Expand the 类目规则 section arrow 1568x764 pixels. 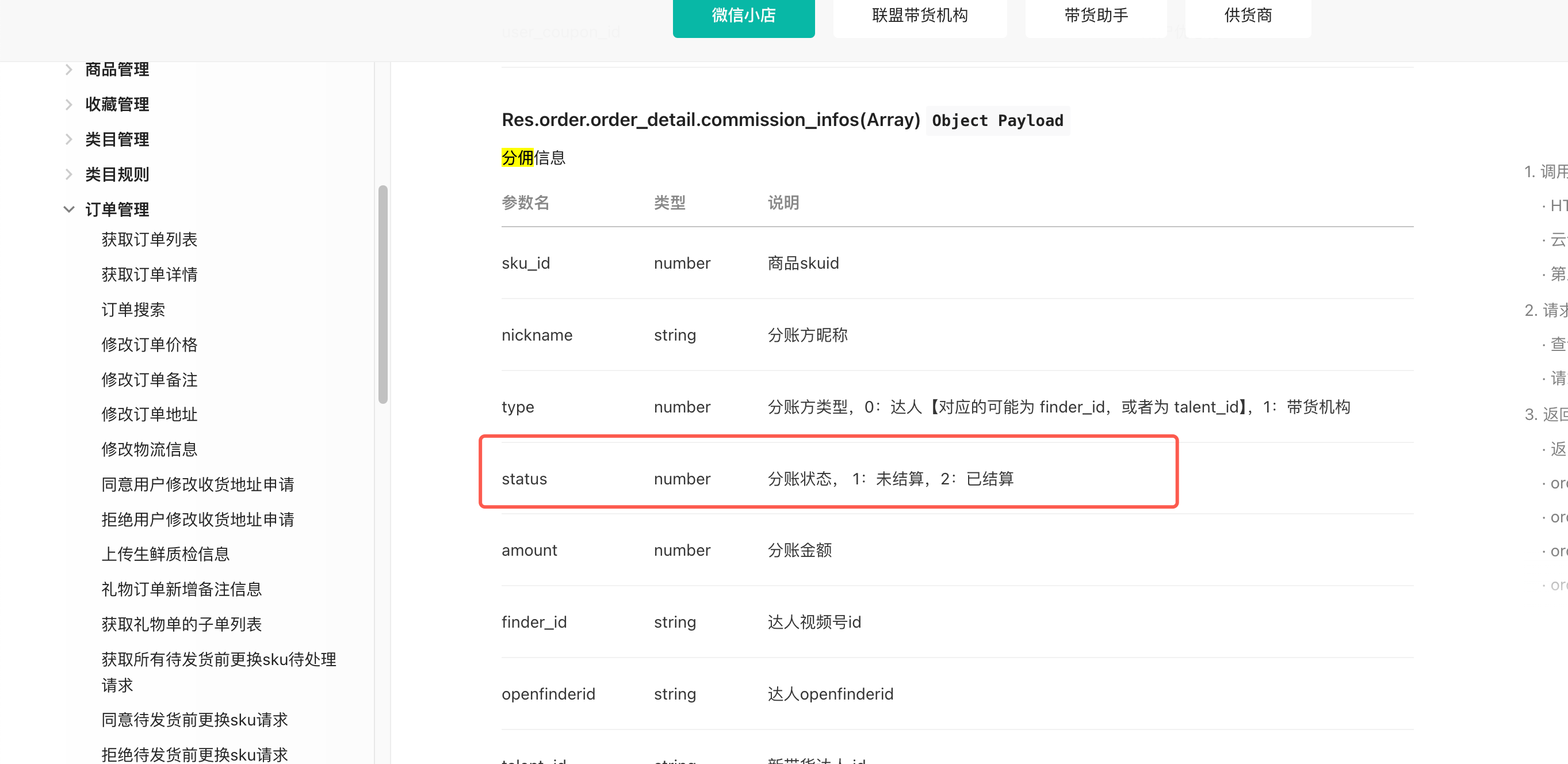[69, 175]
